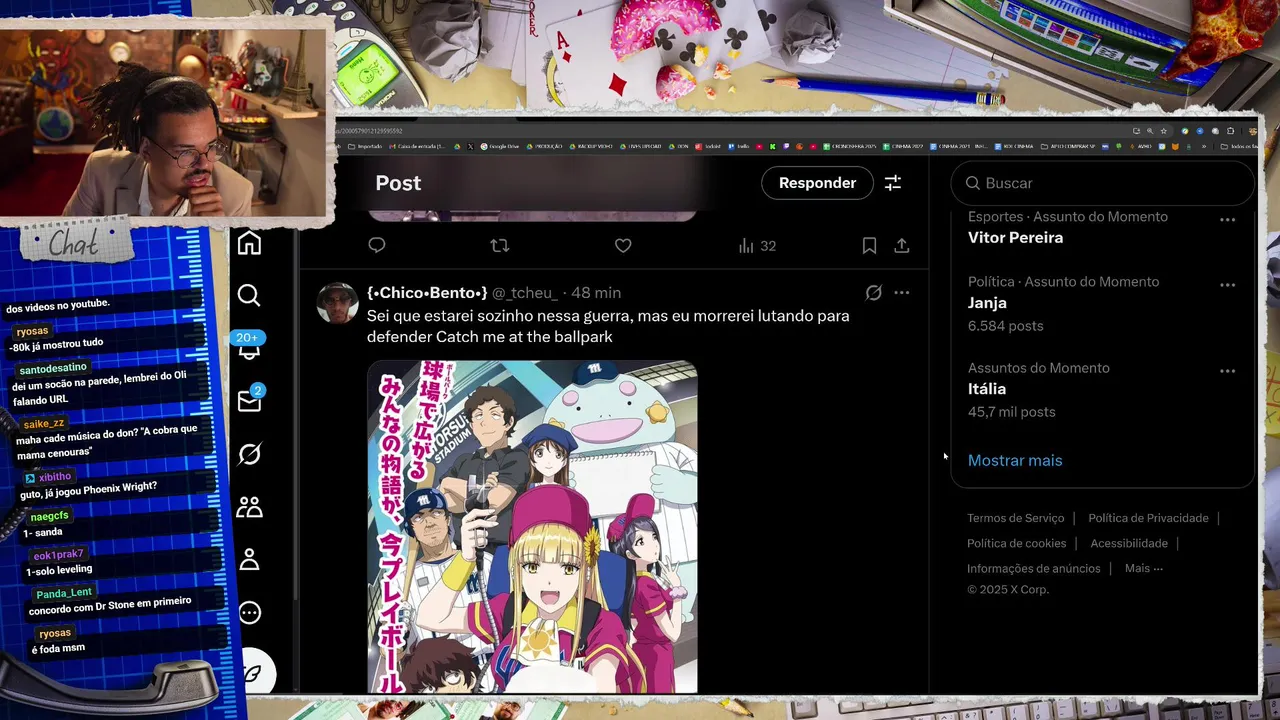The image size is (1280, 720).
Task: Open the Google Drive bookmark
Action: point(499,146)
